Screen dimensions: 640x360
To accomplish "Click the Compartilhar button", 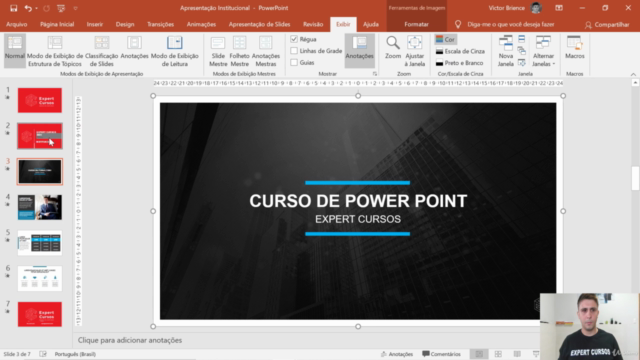I will [607, 25].
